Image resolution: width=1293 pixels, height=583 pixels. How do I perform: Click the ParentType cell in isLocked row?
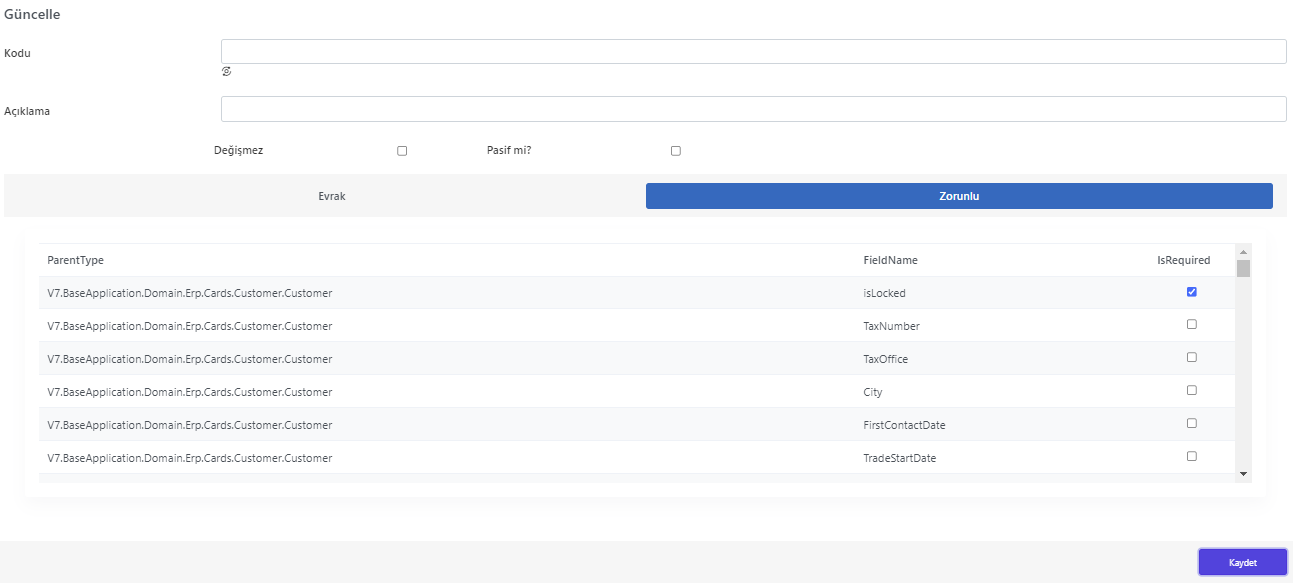[x=190, y=293]
